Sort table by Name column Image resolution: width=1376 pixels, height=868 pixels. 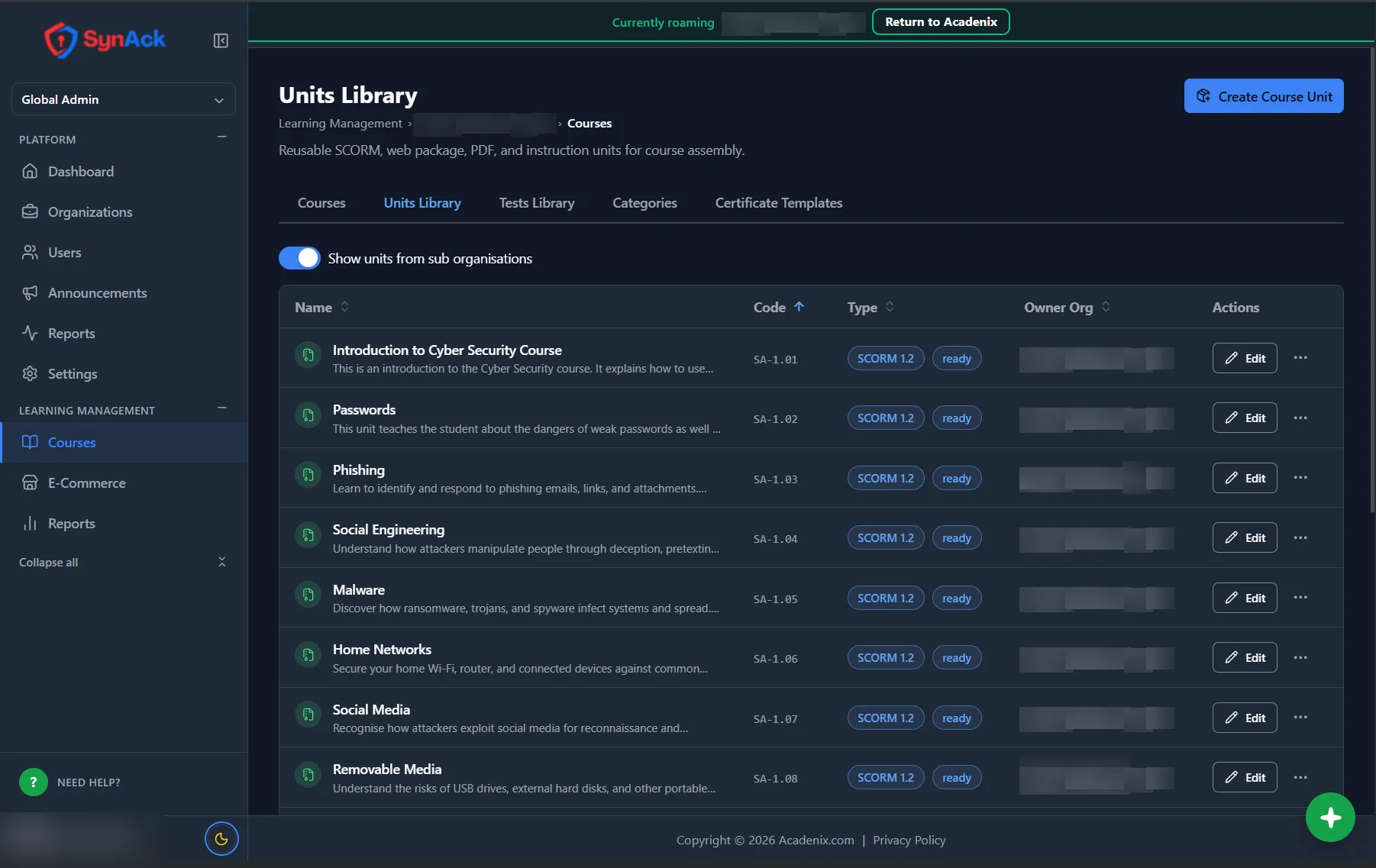(321, 307)
